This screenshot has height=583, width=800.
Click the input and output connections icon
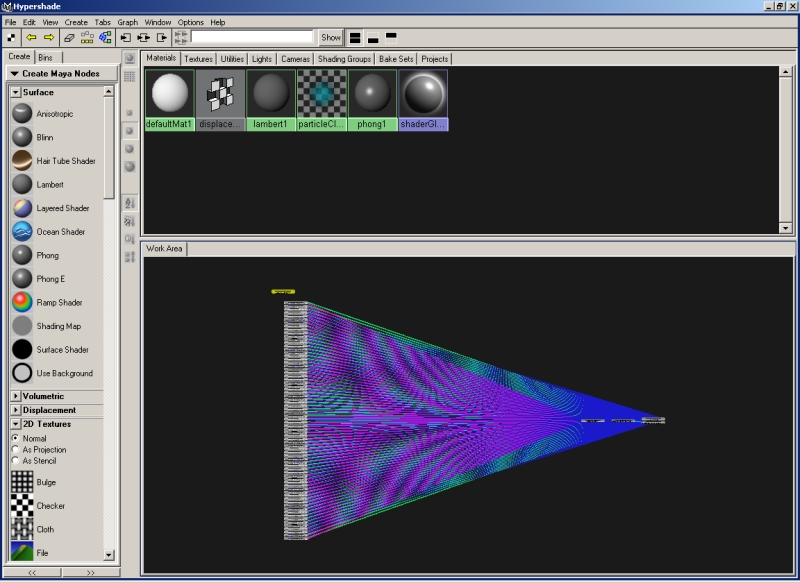point(142,37)
